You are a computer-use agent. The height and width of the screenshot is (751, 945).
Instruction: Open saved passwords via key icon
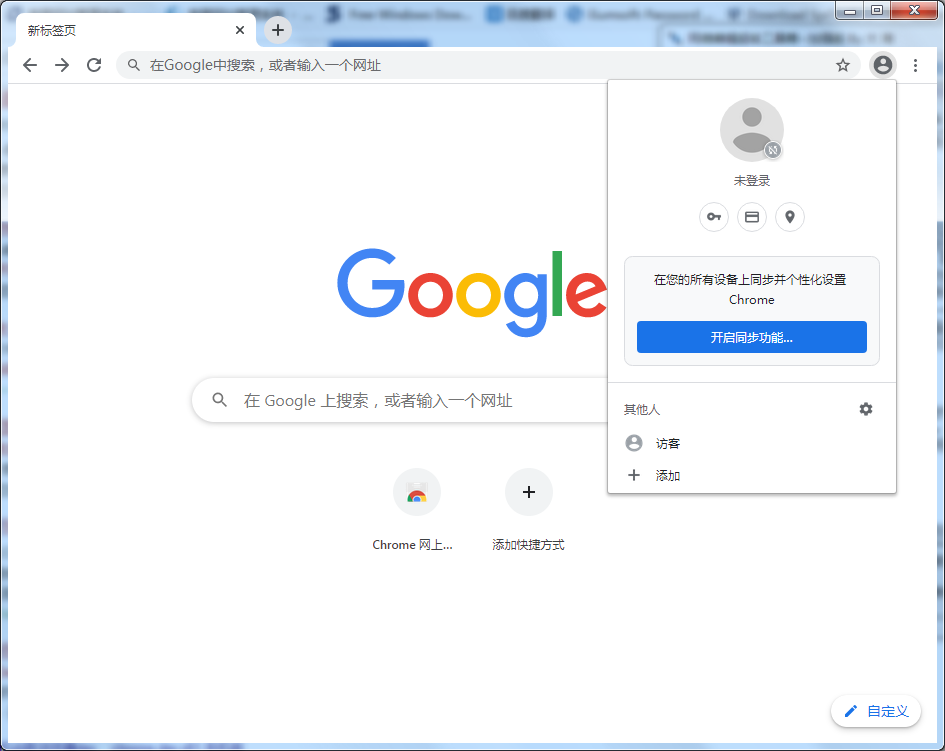tap(714, 217)
